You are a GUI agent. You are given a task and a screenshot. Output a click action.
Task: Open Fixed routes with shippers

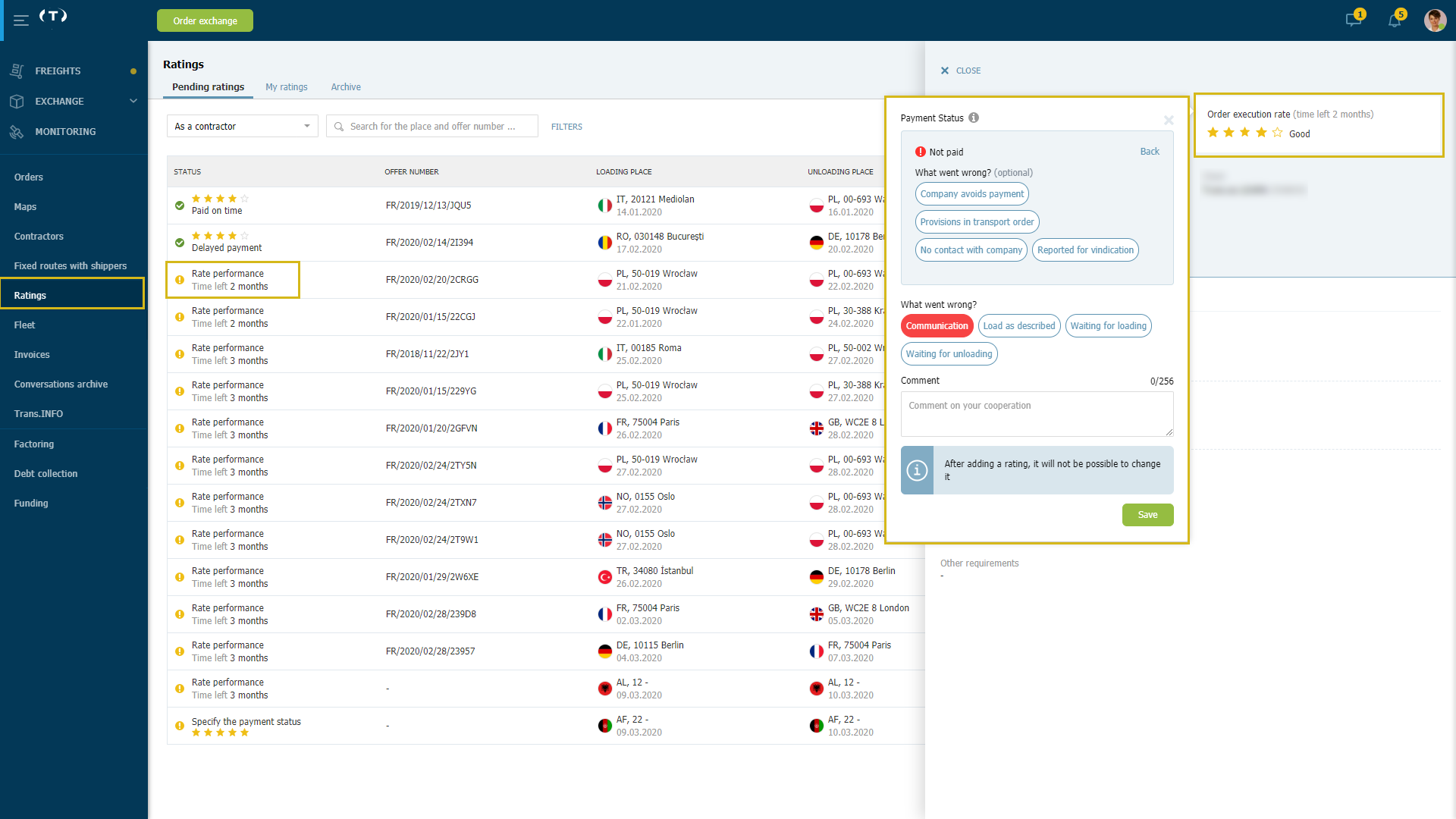pyautogui.click(x=70, y=266)
